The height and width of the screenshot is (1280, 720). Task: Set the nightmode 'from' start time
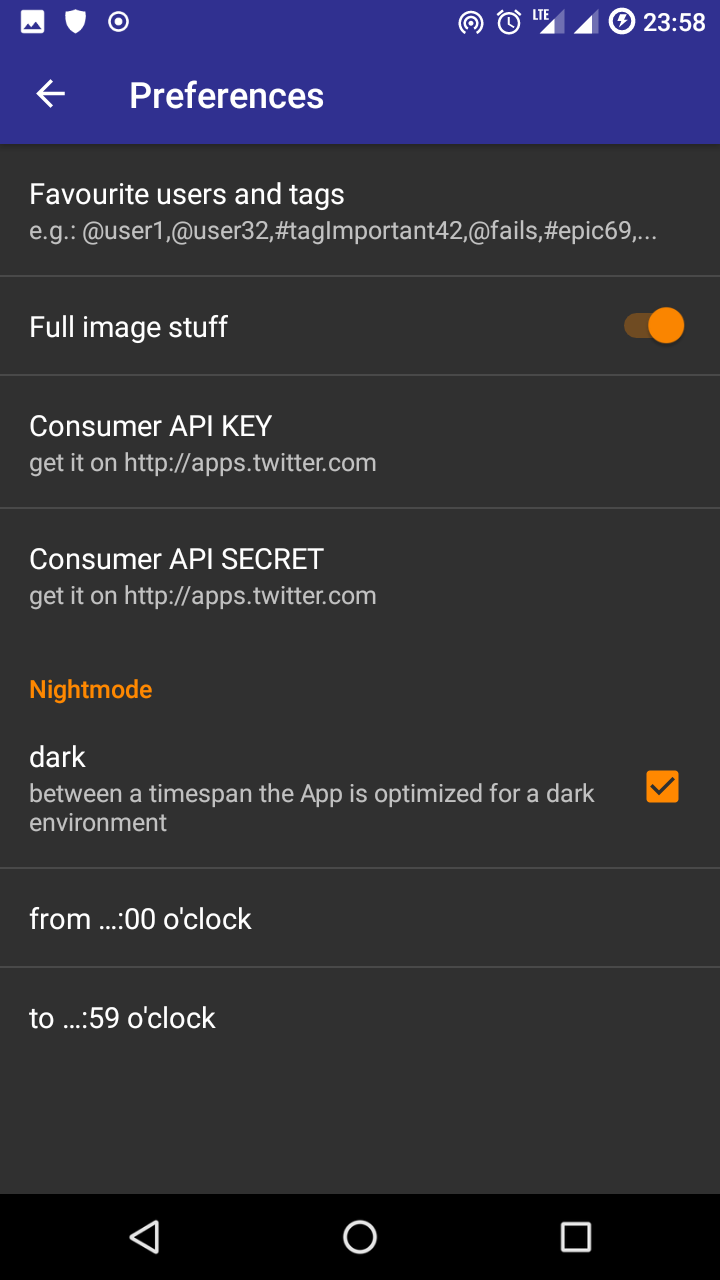point(141,918)
